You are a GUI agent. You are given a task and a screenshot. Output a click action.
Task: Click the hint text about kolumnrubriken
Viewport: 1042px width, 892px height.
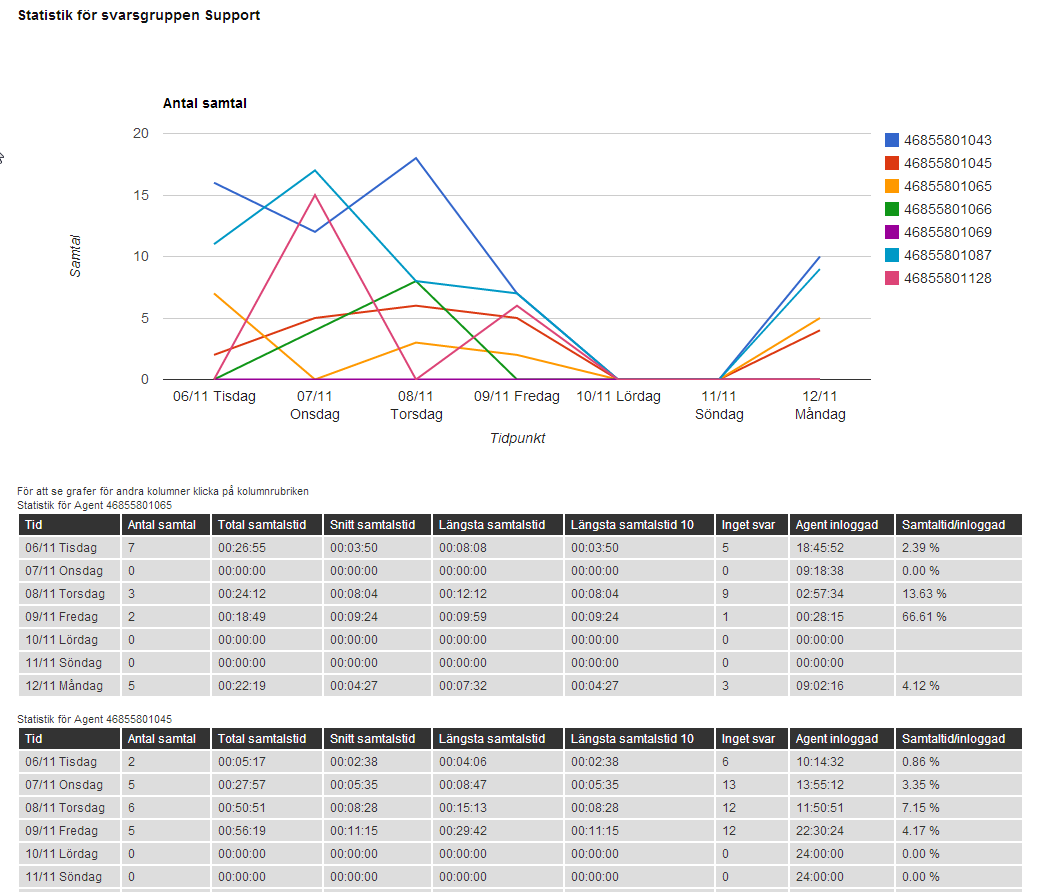pos(163,491)
